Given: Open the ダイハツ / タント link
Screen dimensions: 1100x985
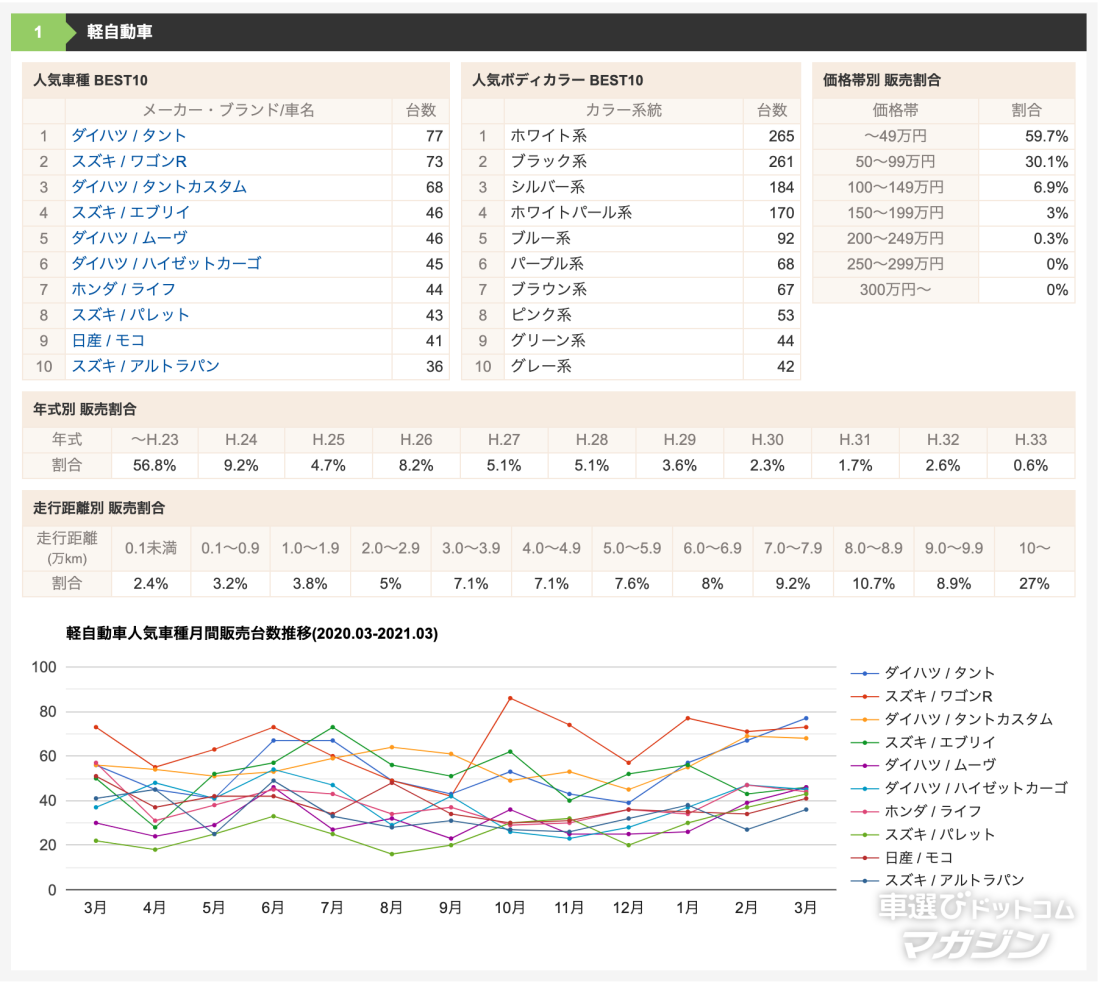Looking at the screenshot, I should [128, 135].
